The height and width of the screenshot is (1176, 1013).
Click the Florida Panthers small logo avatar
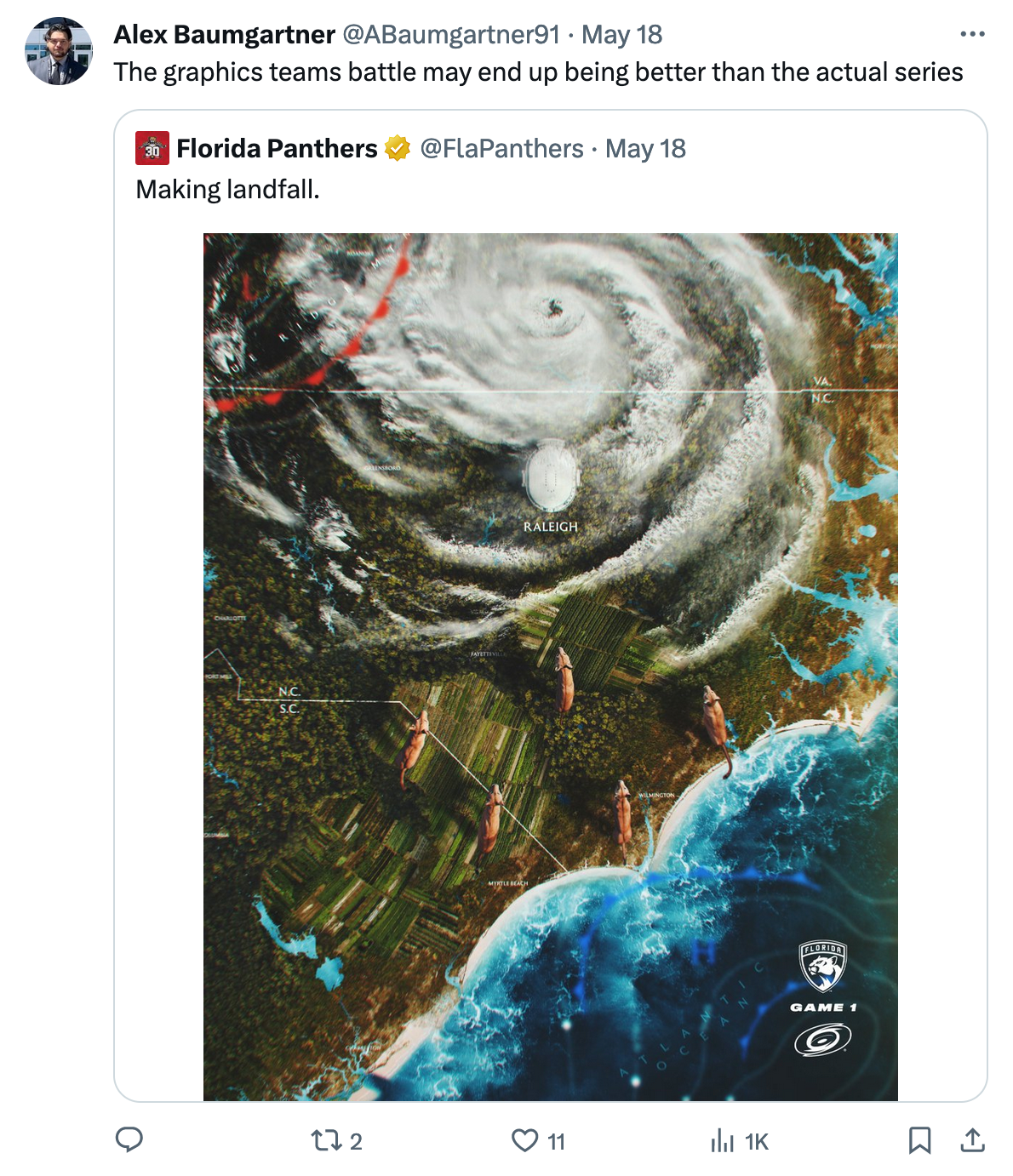pos(152,149)
